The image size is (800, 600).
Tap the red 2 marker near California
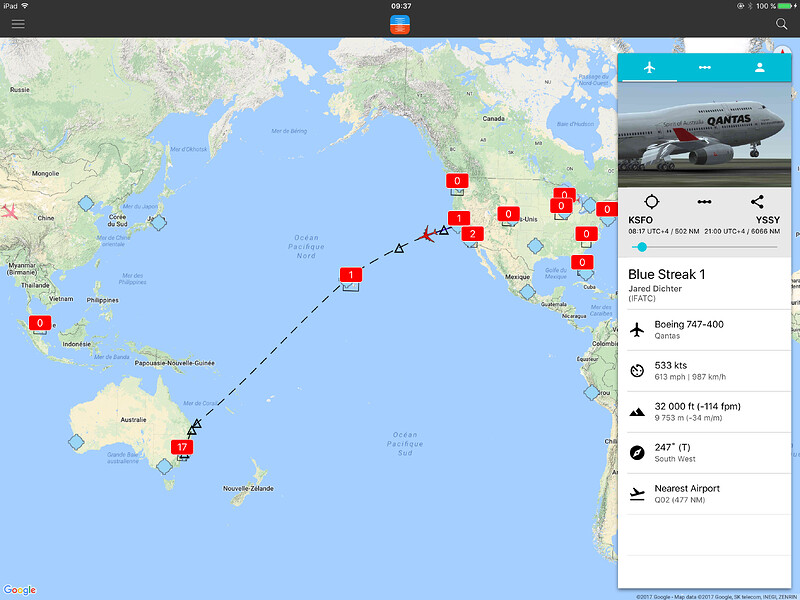[x=472, y=234]
